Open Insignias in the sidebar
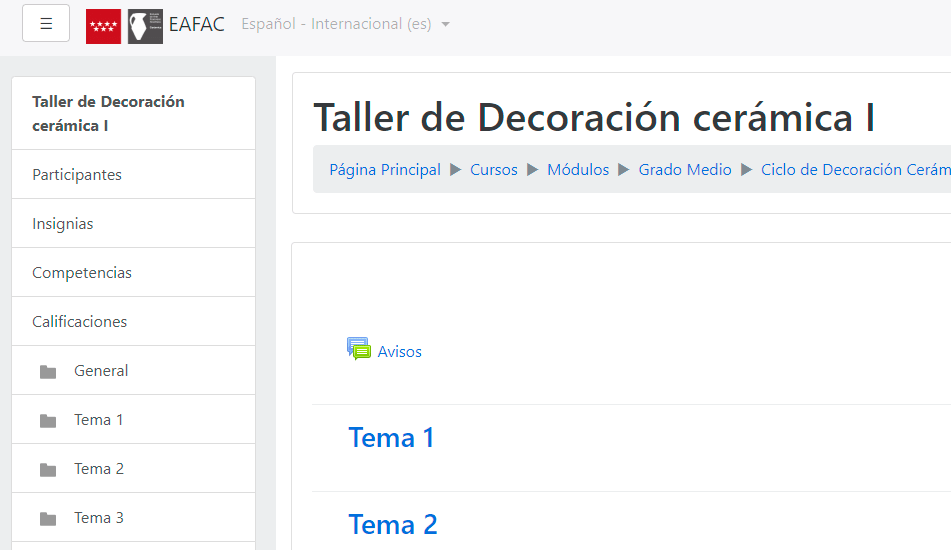951x550 pixels. [133, 224]
